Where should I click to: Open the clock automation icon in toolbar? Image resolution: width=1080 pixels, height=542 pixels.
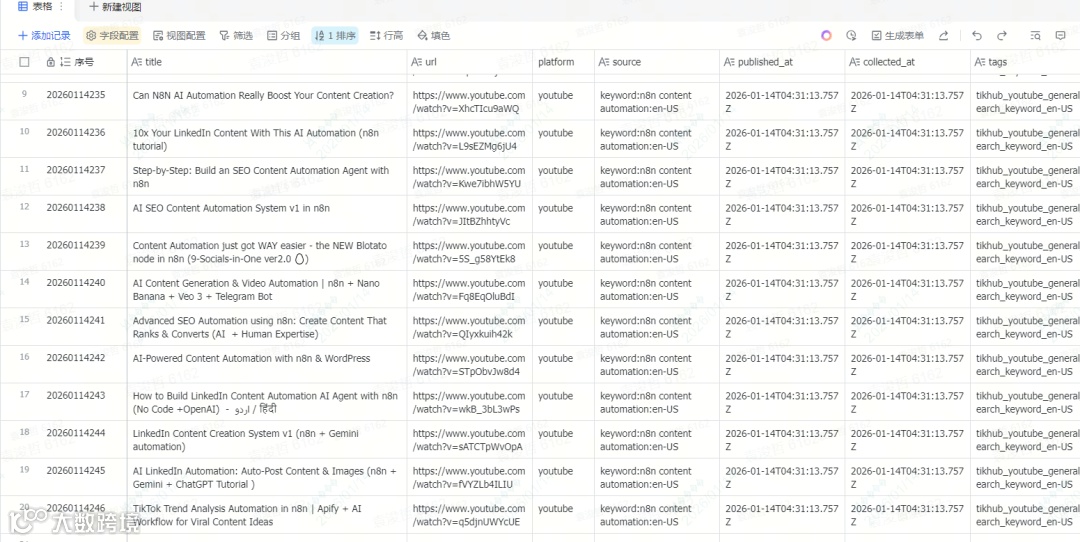click(x=851, y=36)
